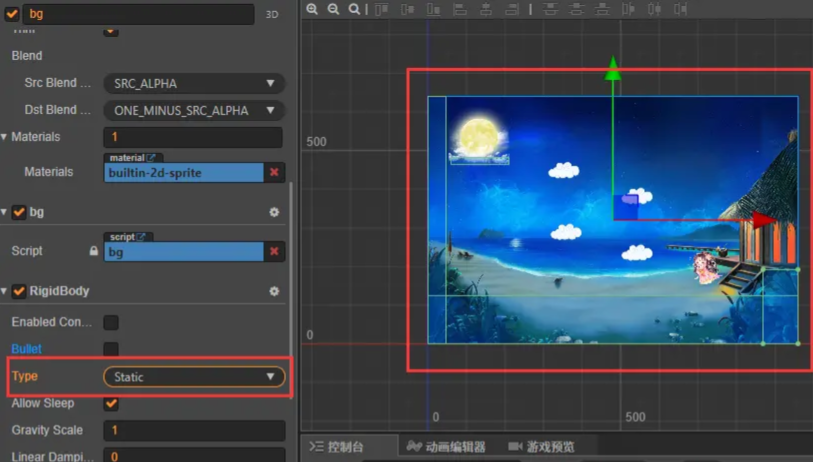Uncheck the Allow Sleep checkbox

111,403
